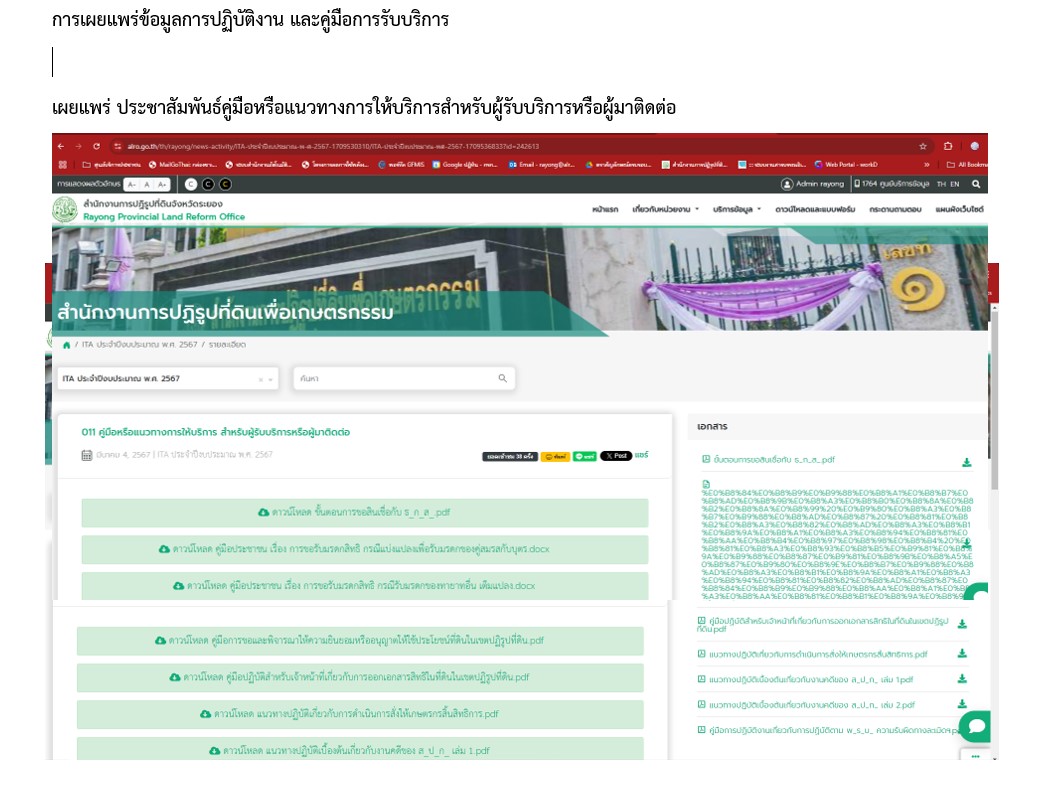The width and height of the screenshot is (1050, 804).
Task: Download คู่มือปฏิบัติสำหรับเจ้าหน้าที่ pdf via green button
Action: 360,677
